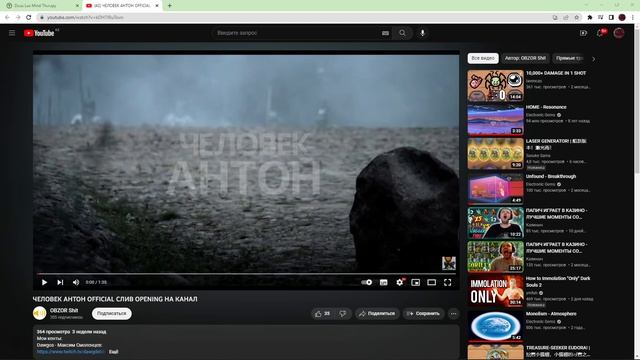Open the browser extensions puzzle icon
This screenshot has width=640, height=360.
pos(590,17)
